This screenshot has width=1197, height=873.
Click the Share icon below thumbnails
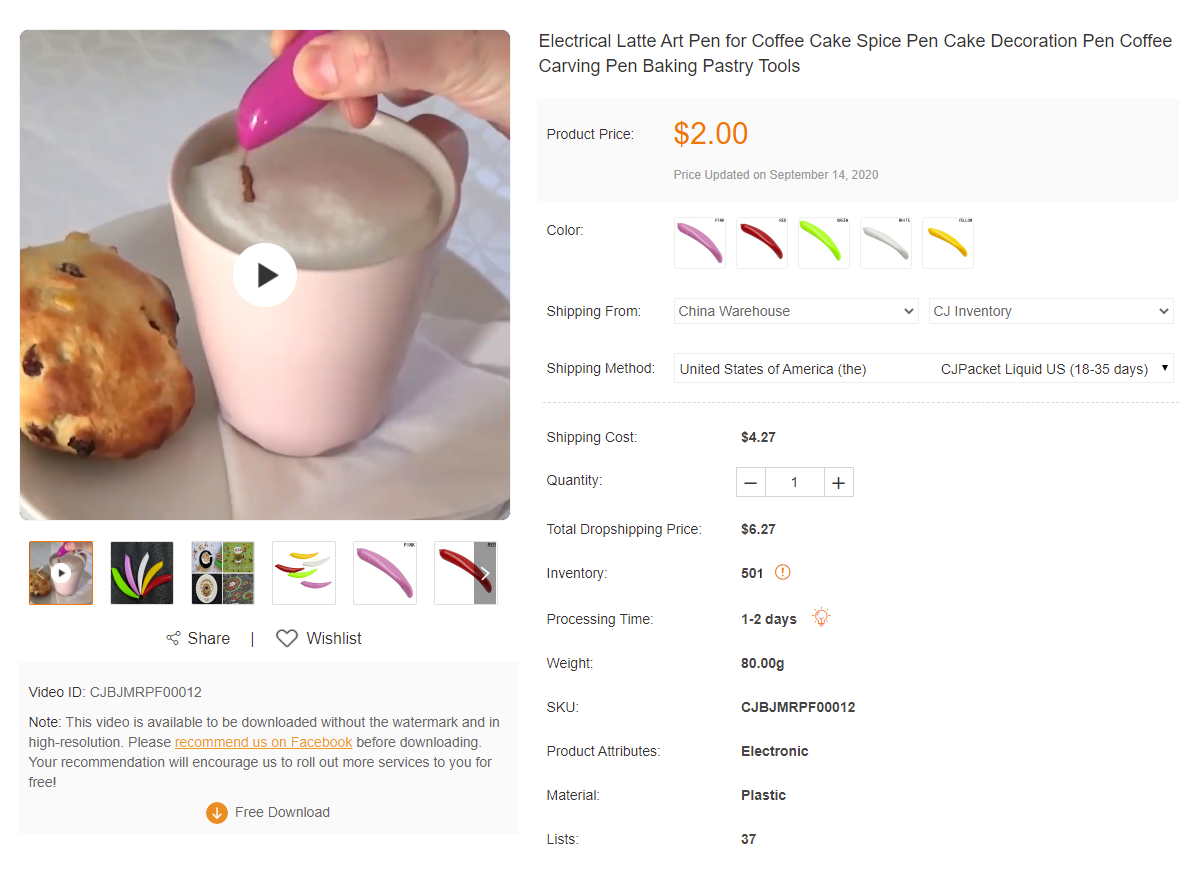click(x=173, y=638)
